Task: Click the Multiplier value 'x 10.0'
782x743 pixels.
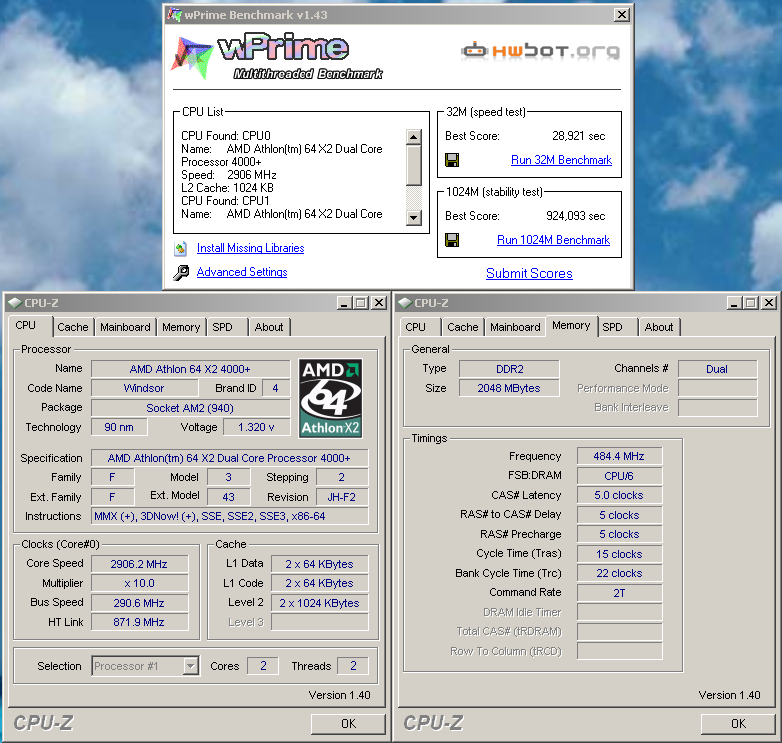Action: (x=139, y=583)
